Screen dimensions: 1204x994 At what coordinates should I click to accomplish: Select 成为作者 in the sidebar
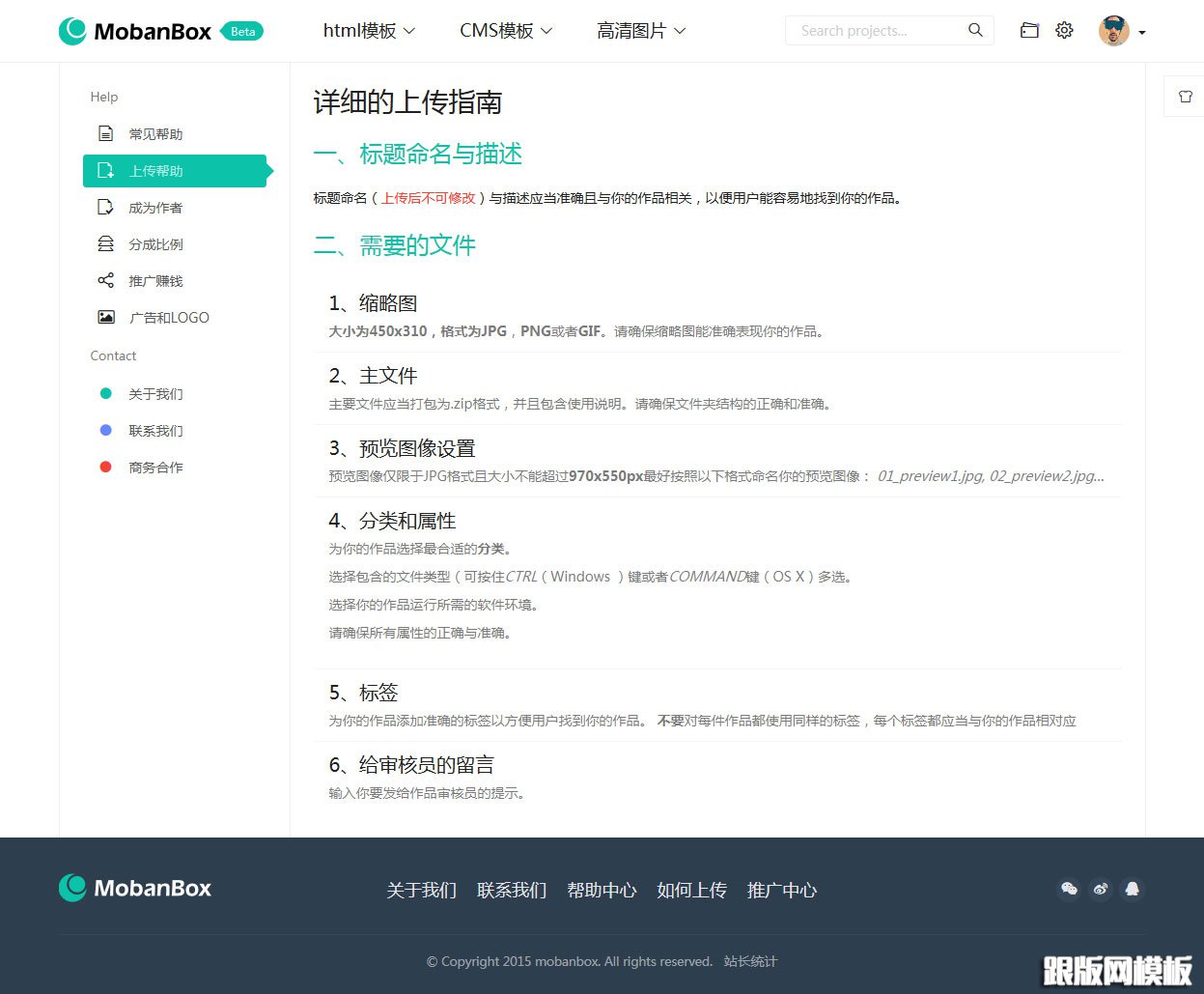click(x=154, y=207)
